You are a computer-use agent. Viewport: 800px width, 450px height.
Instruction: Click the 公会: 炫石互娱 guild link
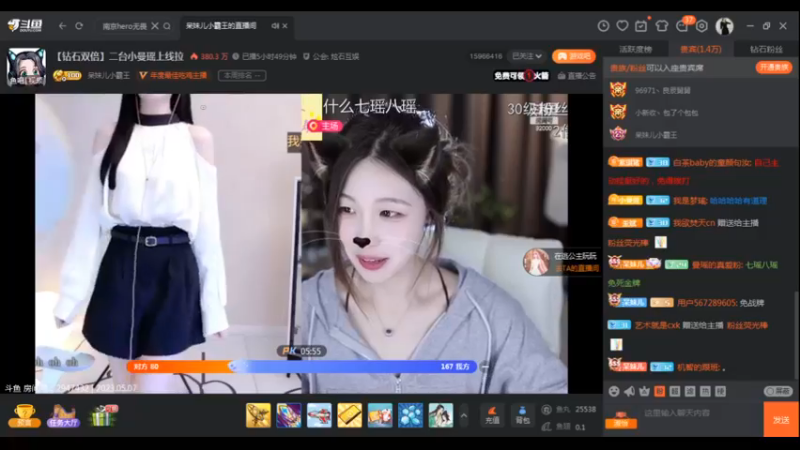(331, 57)
